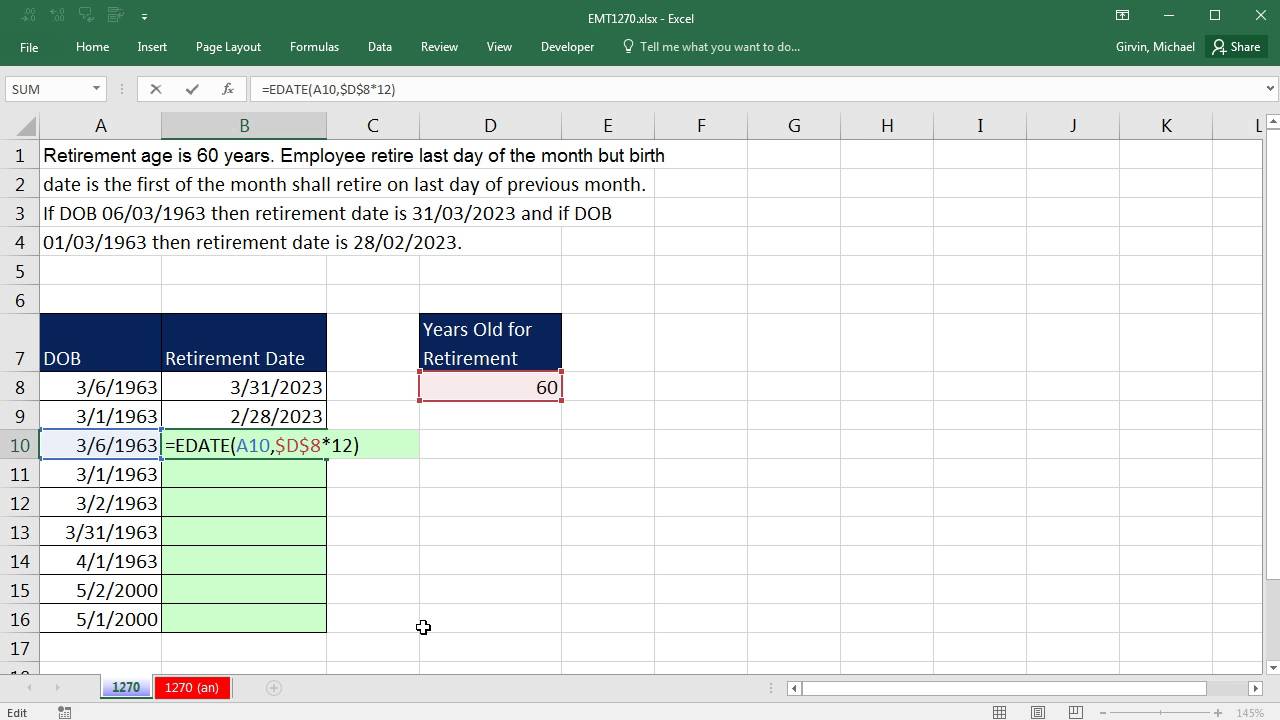Confirm the formula with the checkmark icon
Screen dimensions: 1280x720
[x=192, y=89]
